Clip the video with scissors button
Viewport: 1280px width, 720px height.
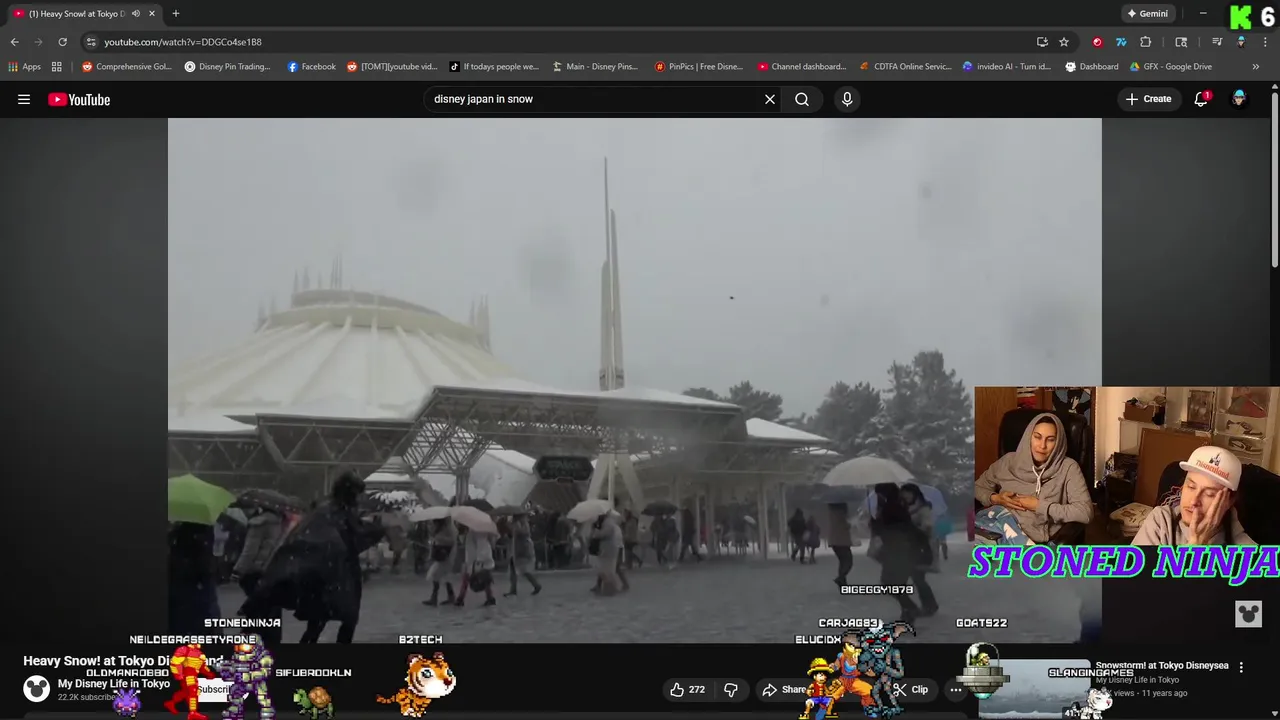click(x=911, y=689)
